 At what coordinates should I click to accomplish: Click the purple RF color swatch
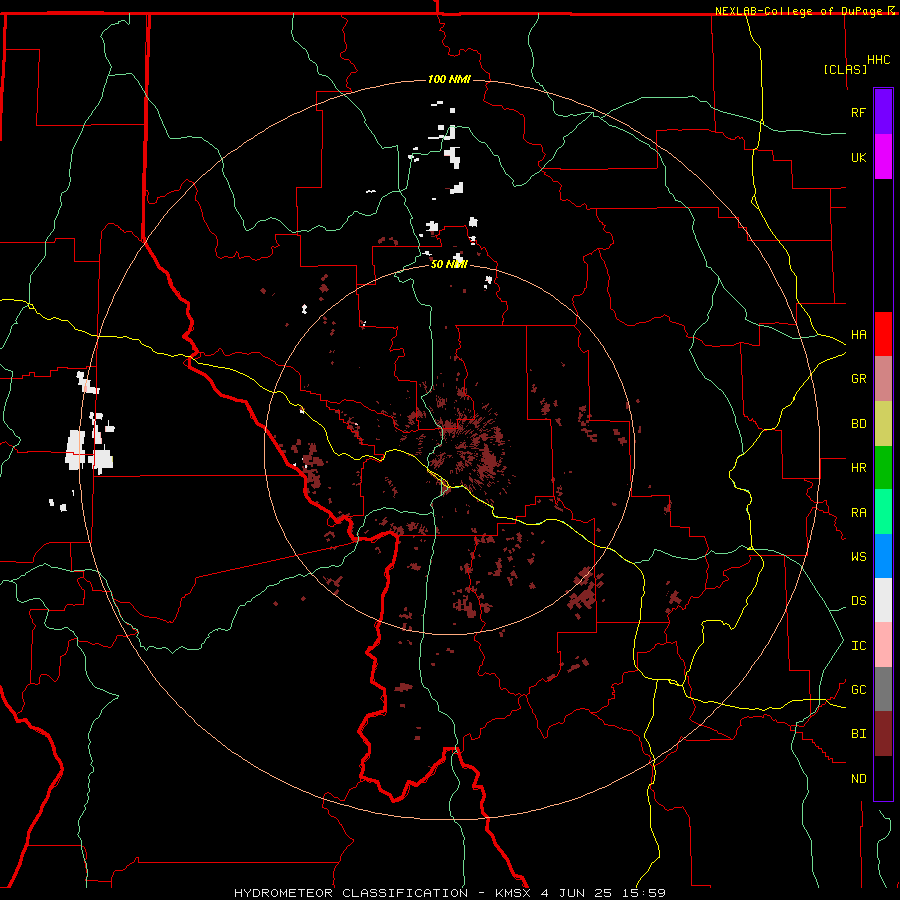pos(883,112)
